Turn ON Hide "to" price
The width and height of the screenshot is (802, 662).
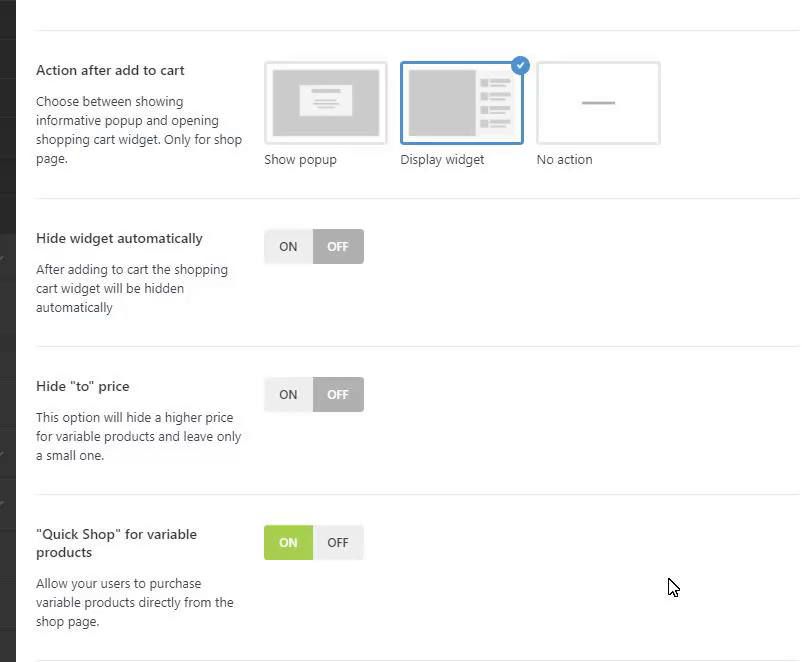tap(288, 394)
